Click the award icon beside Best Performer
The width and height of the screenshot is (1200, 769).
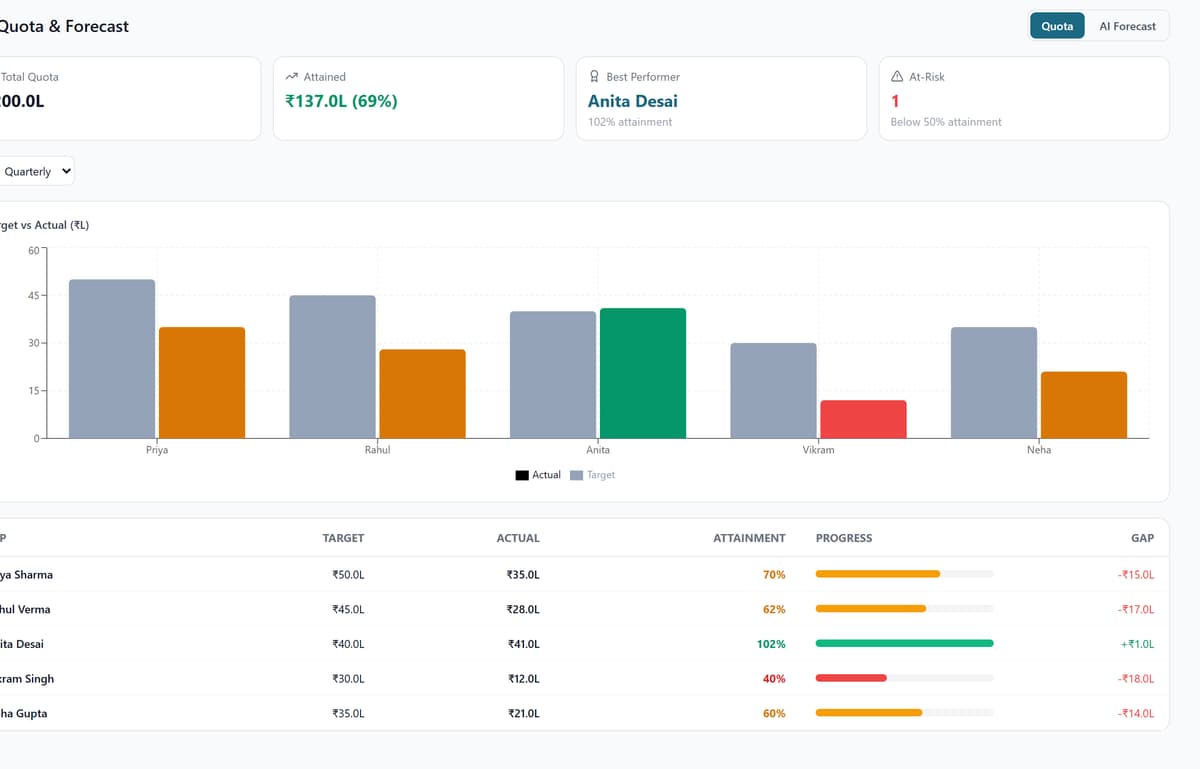click(595, 76)
